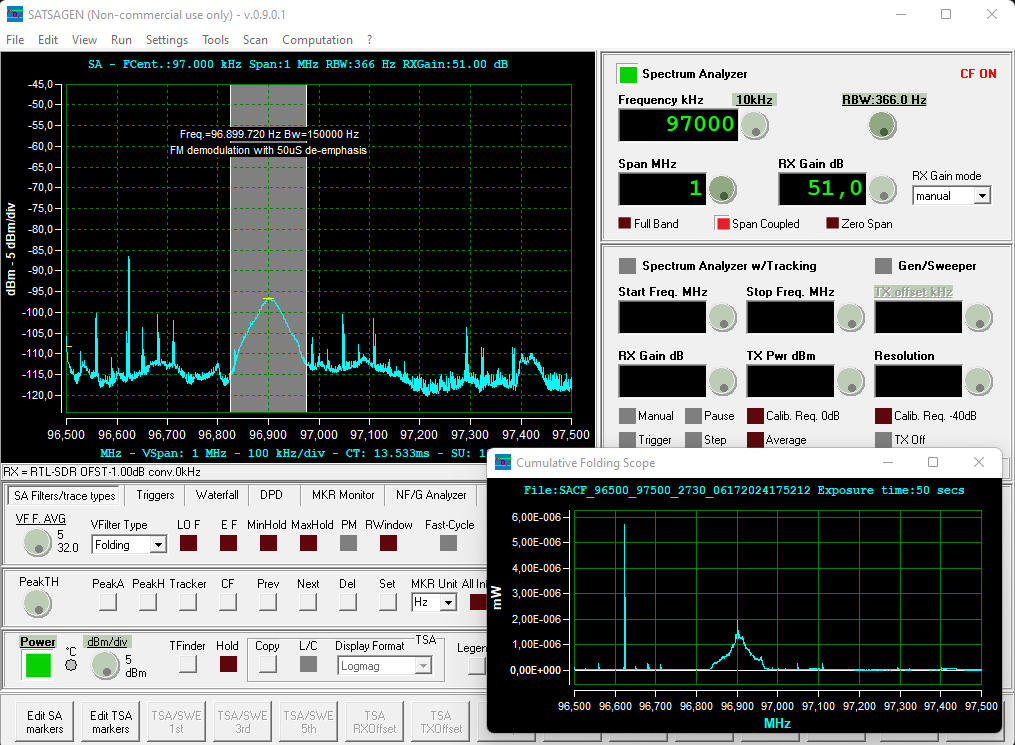1015x745 pixels.
Task: Click the 10kHz frequency step label
Action: click(755, 100)
